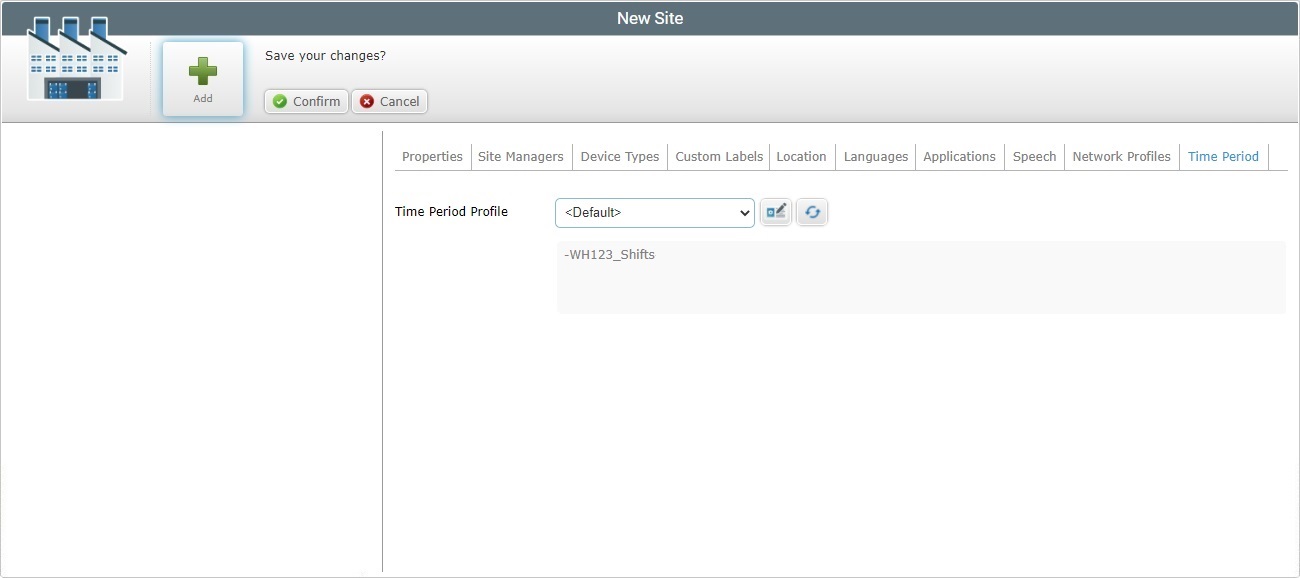Select the Speech tab
The height and width of the screenshot is (578, 1300).
(1034, 156)
